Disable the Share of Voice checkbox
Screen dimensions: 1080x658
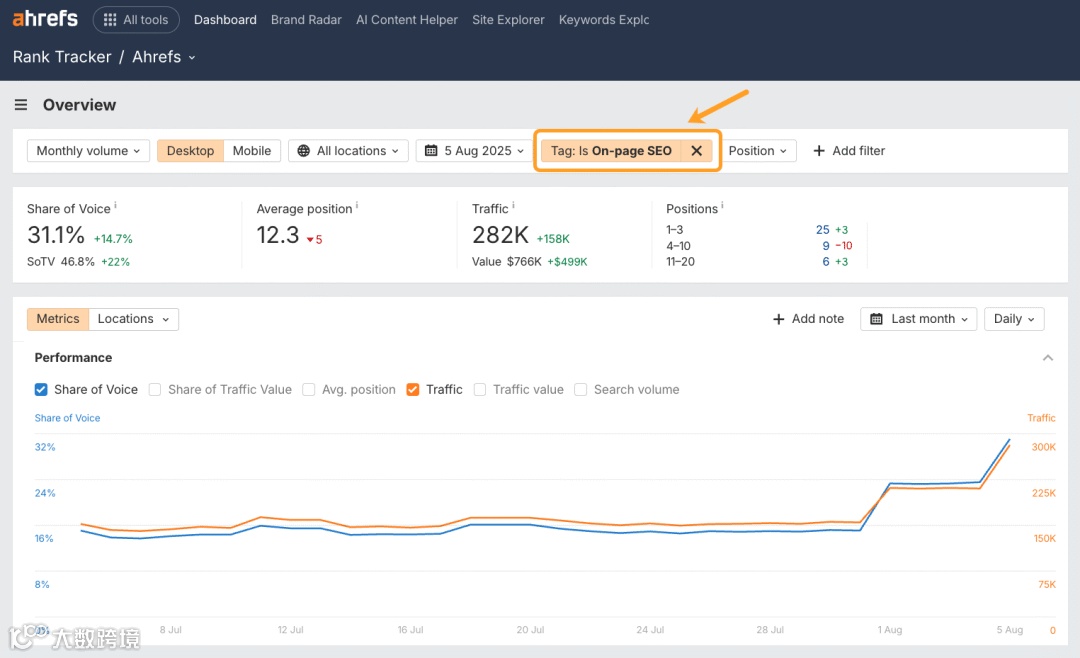click(40, 389)
